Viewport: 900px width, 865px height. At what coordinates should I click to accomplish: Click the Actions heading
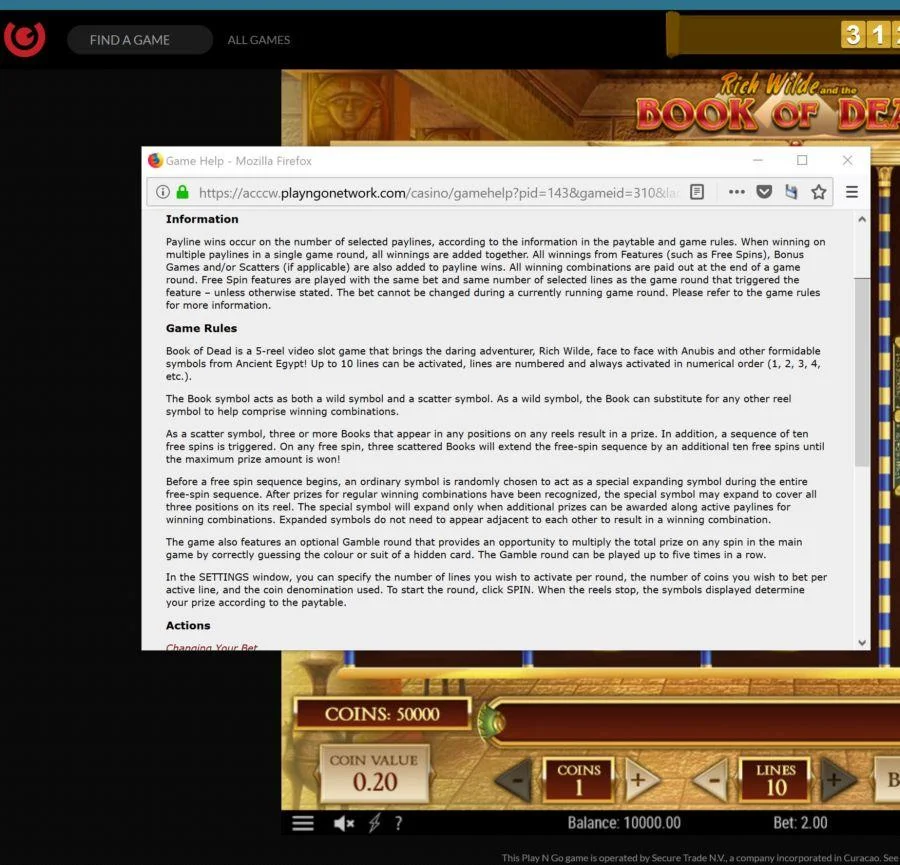[x=188, y=626]
